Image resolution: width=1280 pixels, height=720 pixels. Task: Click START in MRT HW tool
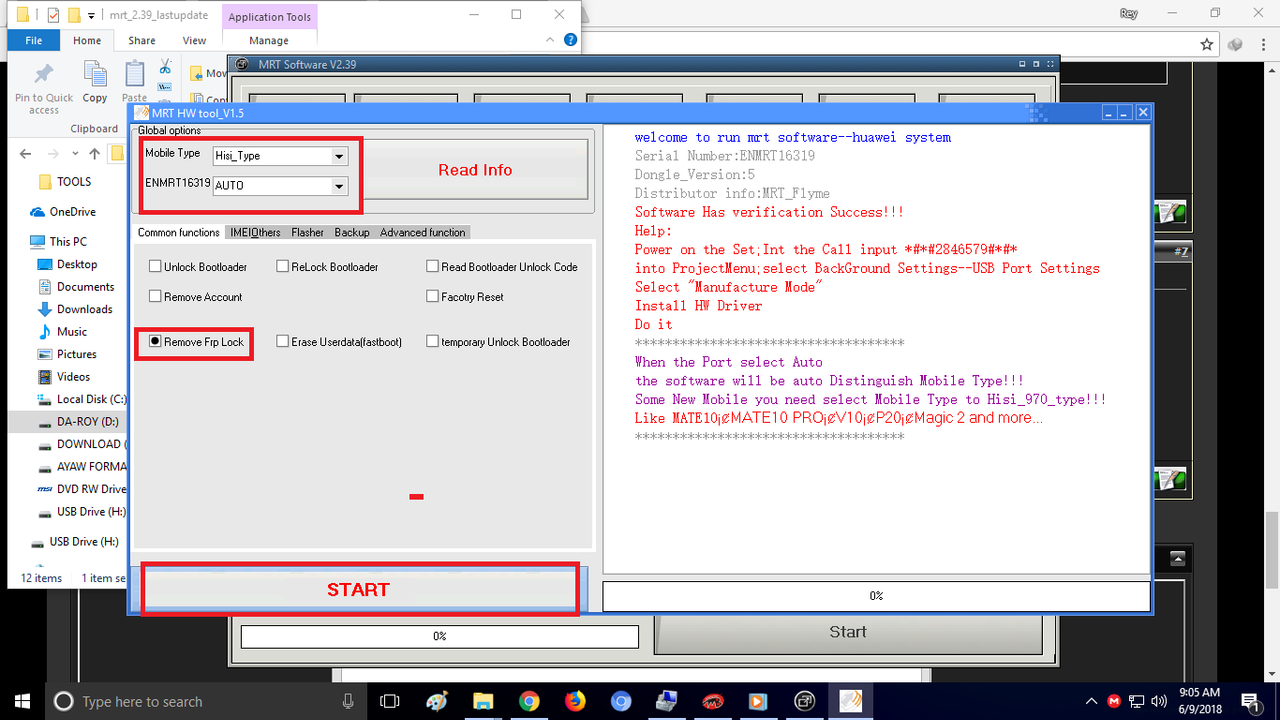point(359,589)
